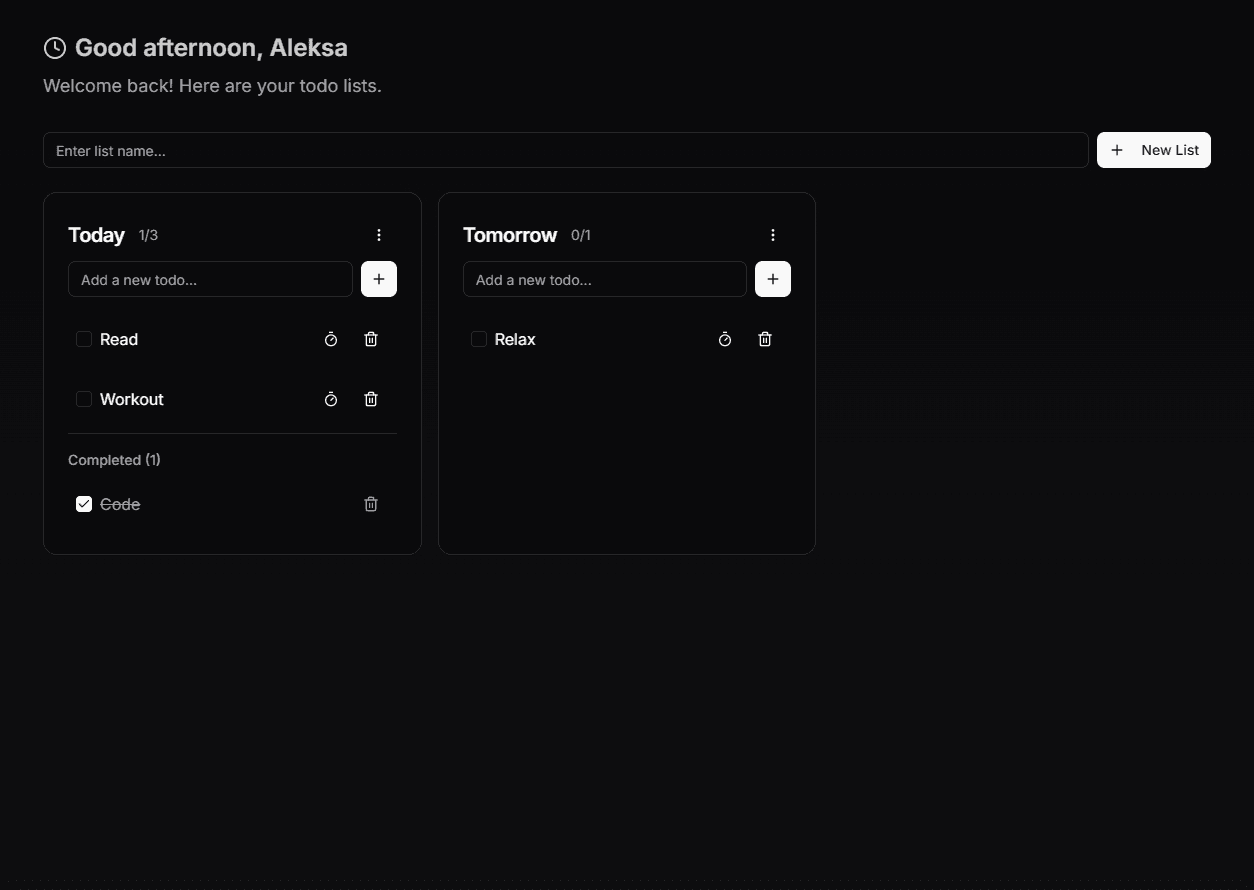This screenshot has width=1254, height=890.
Task: Select the Tomorrow list header
Action: tap(510, 235)
